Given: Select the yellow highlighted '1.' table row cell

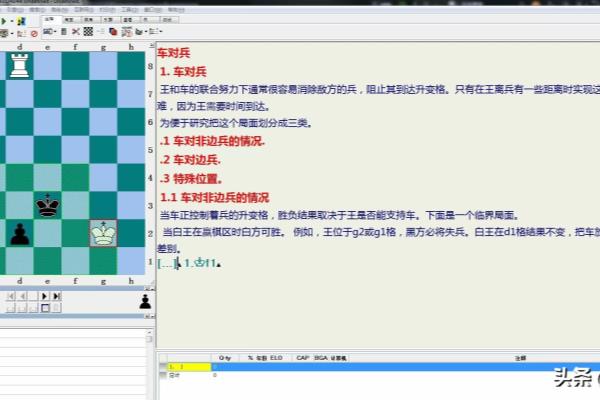Looking at the screenshot, I should (189, 367).
